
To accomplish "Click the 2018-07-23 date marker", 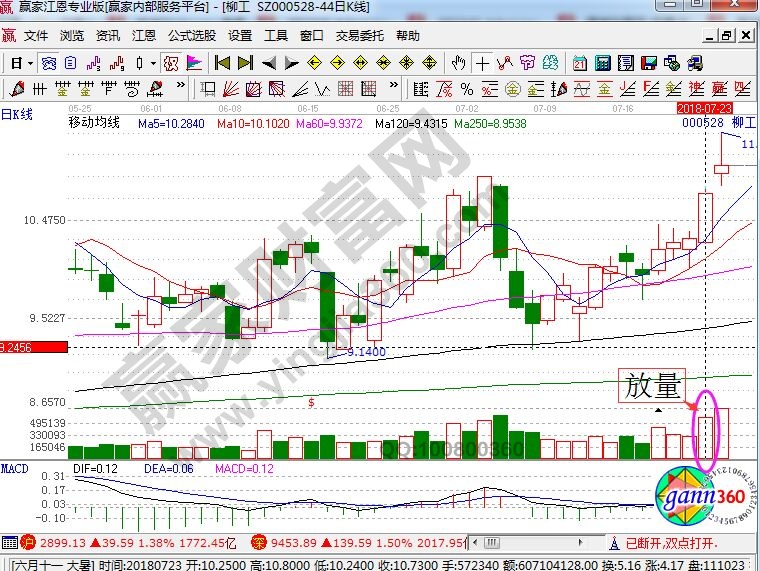I will [705, 107].
